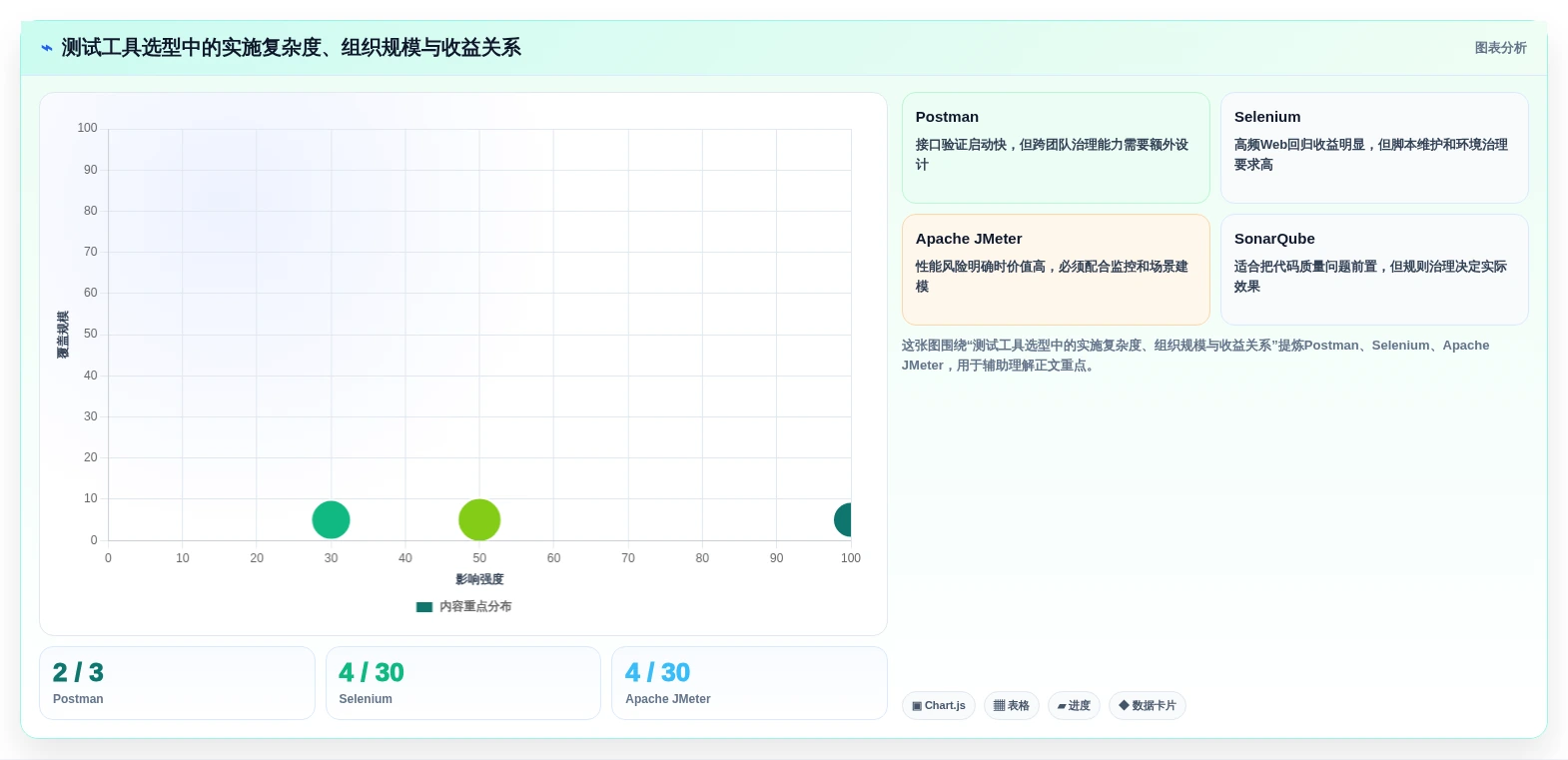The image size is (1568, 760).
Task: Click the 覆盖规模 y-axis label
Action: click(63, 335)
